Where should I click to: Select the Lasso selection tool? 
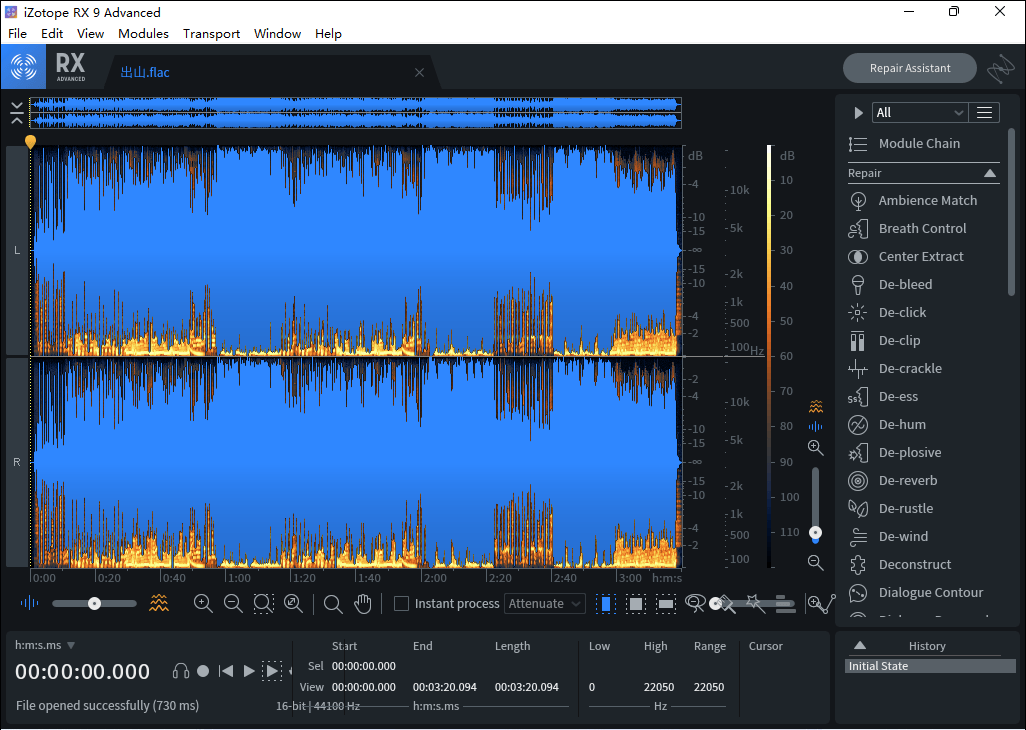[695, 603]
